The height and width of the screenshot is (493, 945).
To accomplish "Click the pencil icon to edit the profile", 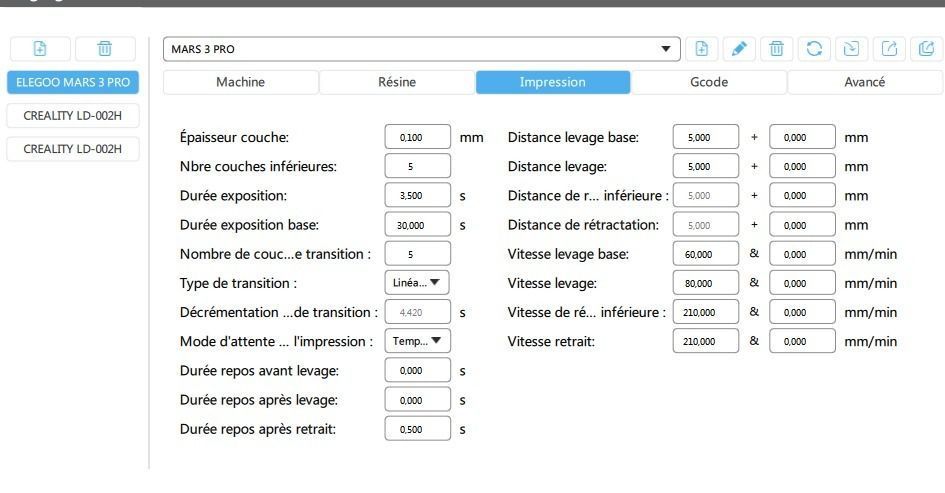I will click(x=738, y=48).
